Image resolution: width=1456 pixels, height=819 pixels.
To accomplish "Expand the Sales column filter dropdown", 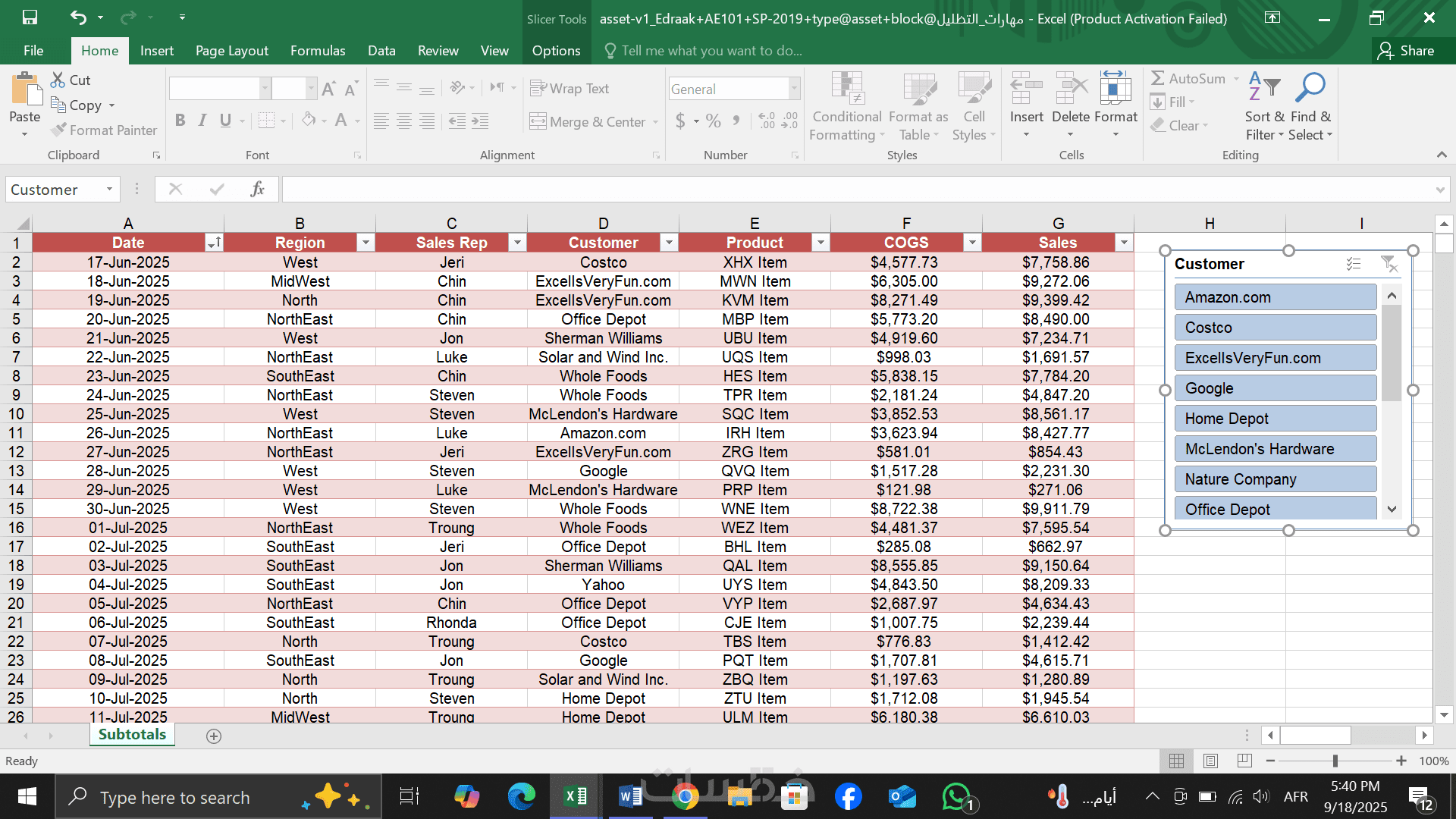I will pyautogui.click(x=1124, y=243).
